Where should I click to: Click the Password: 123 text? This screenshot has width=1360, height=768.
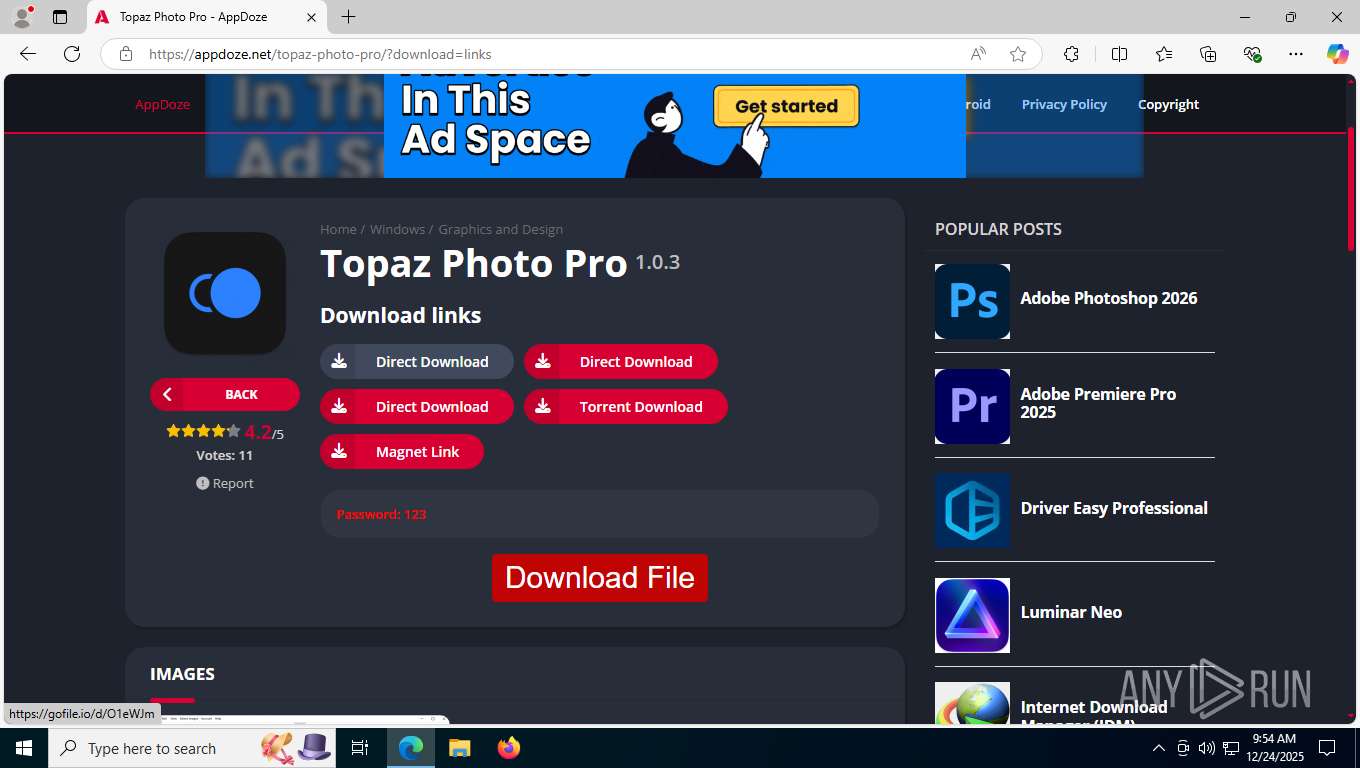(x=381, y=514)
